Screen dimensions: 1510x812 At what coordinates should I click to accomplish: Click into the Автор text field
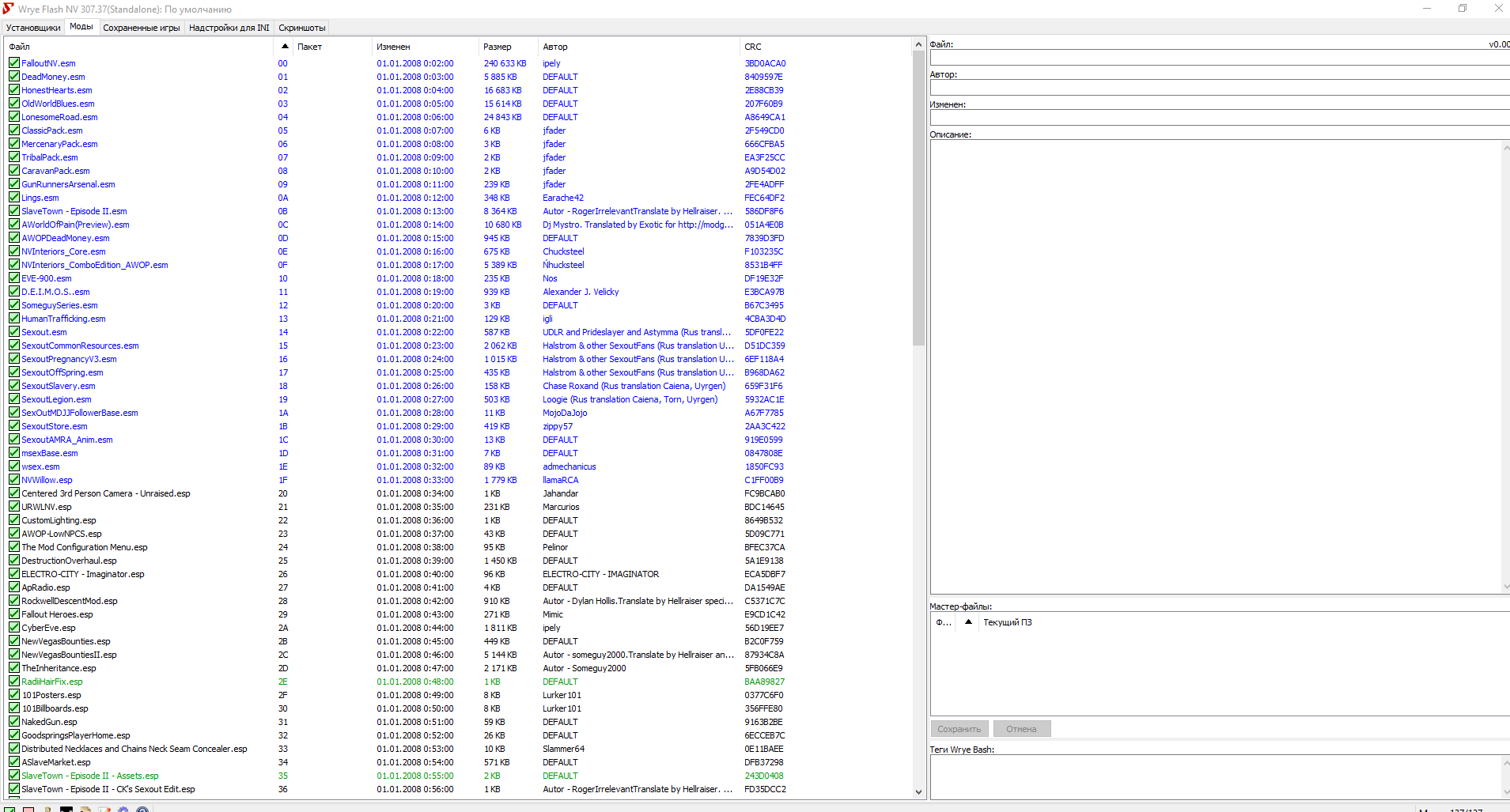pyautogui.click(x=1218, y=89)
